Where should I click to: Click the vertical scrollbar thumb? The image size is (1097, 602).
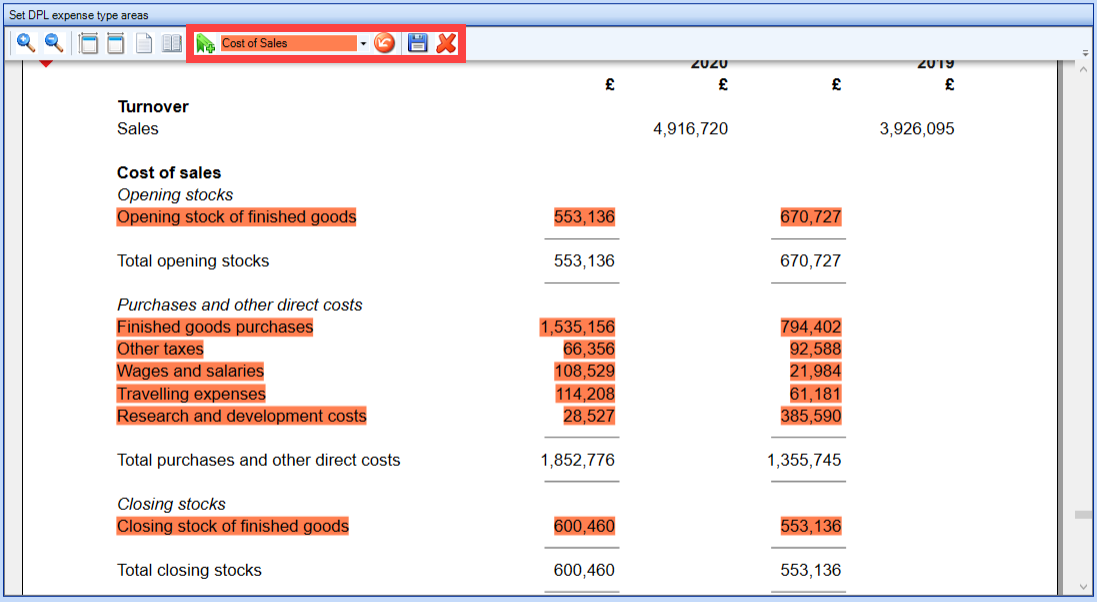pyautogui.click(x=1084, y=514)
